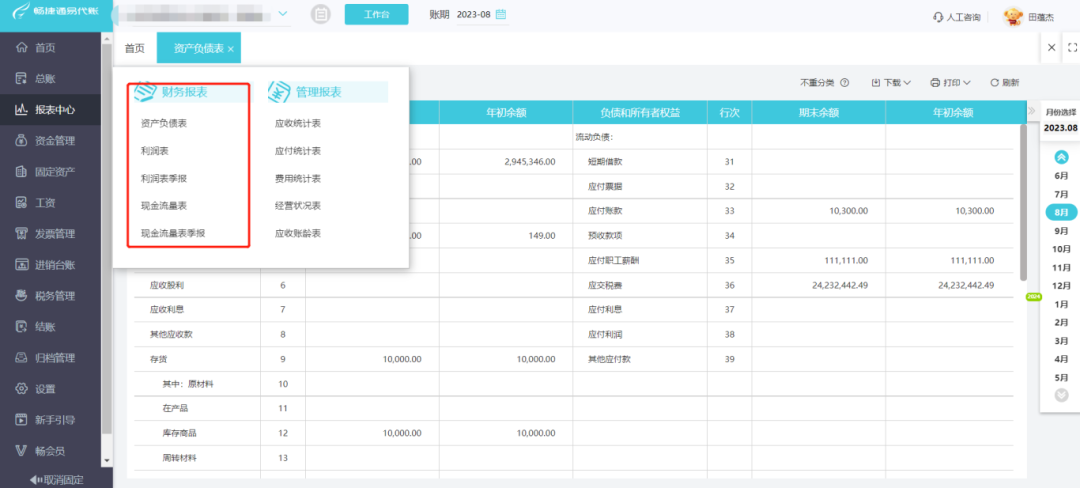
Task: Open 固定资产 from the sidebar
Action: click(45, 171)
